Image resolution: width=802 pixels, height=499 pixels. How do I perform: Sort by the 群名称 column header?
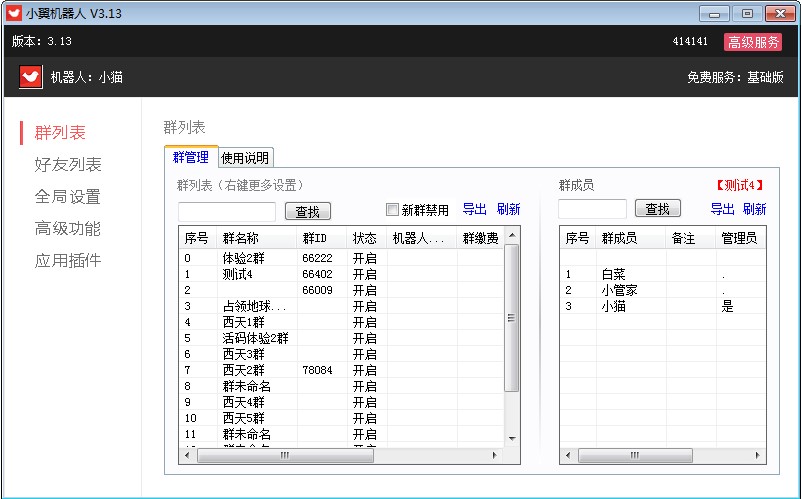(x=241, y=238)
